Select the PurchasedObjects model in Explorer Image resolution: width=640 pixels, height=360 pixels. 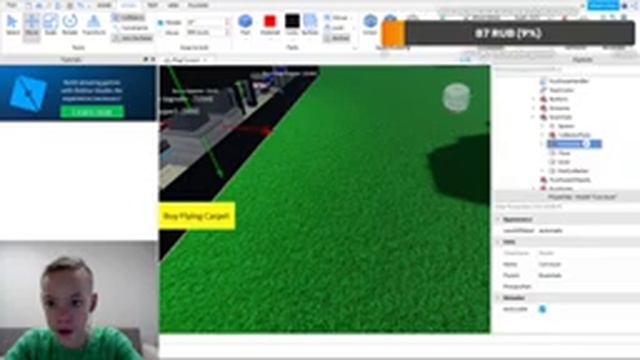[x=566, y=180]
